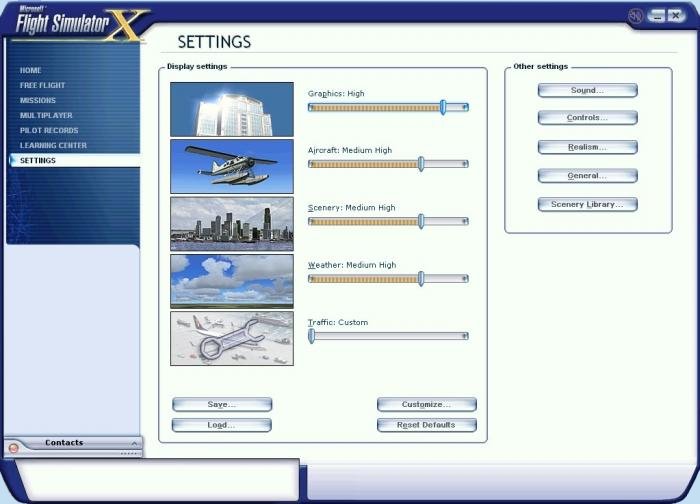
Task: Click the contacts status icon at bottom left
Action: [x=13, y=449]
